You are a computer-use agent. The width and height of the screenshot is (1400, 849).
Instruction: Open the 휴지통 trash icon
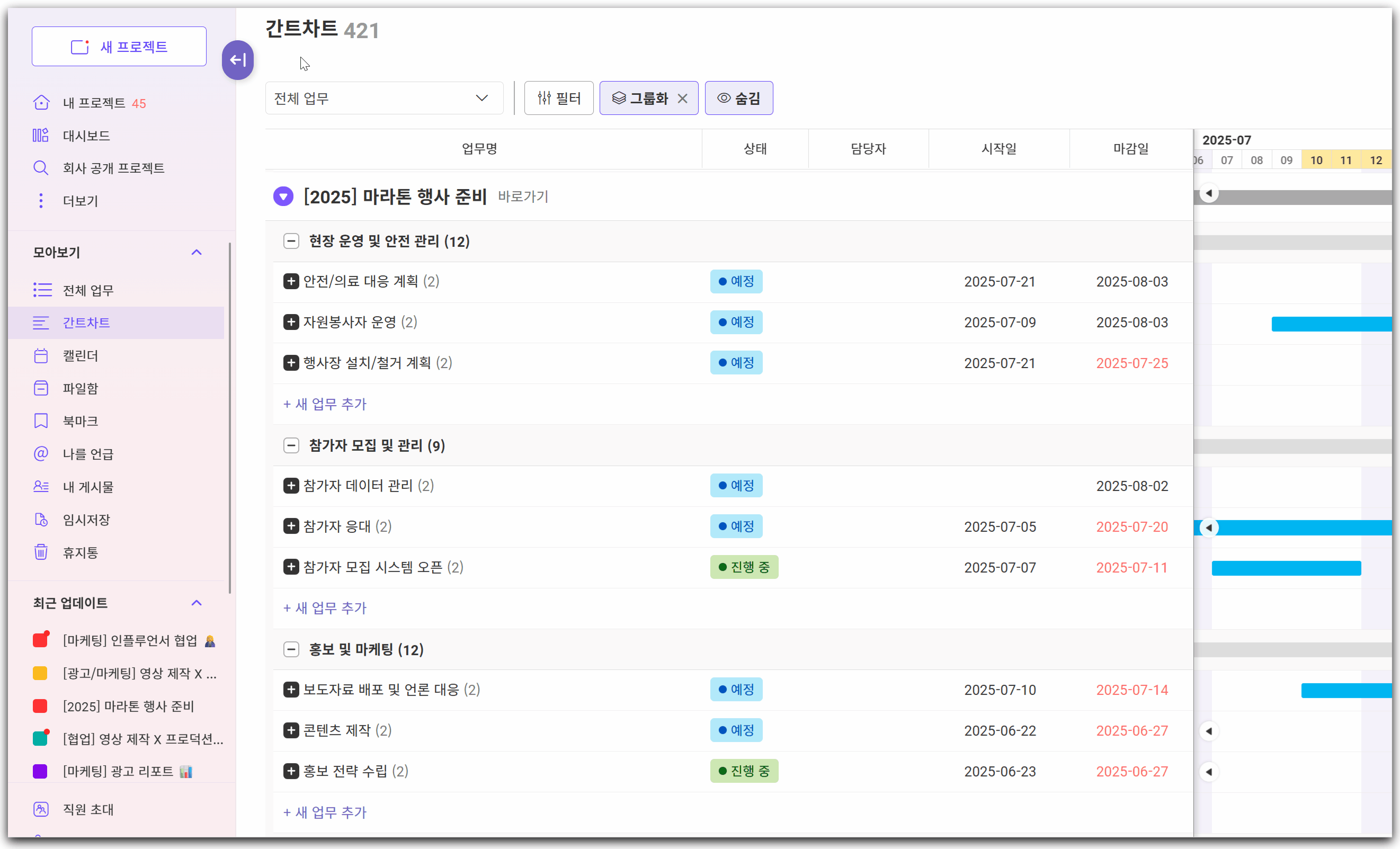pos(41,552)
